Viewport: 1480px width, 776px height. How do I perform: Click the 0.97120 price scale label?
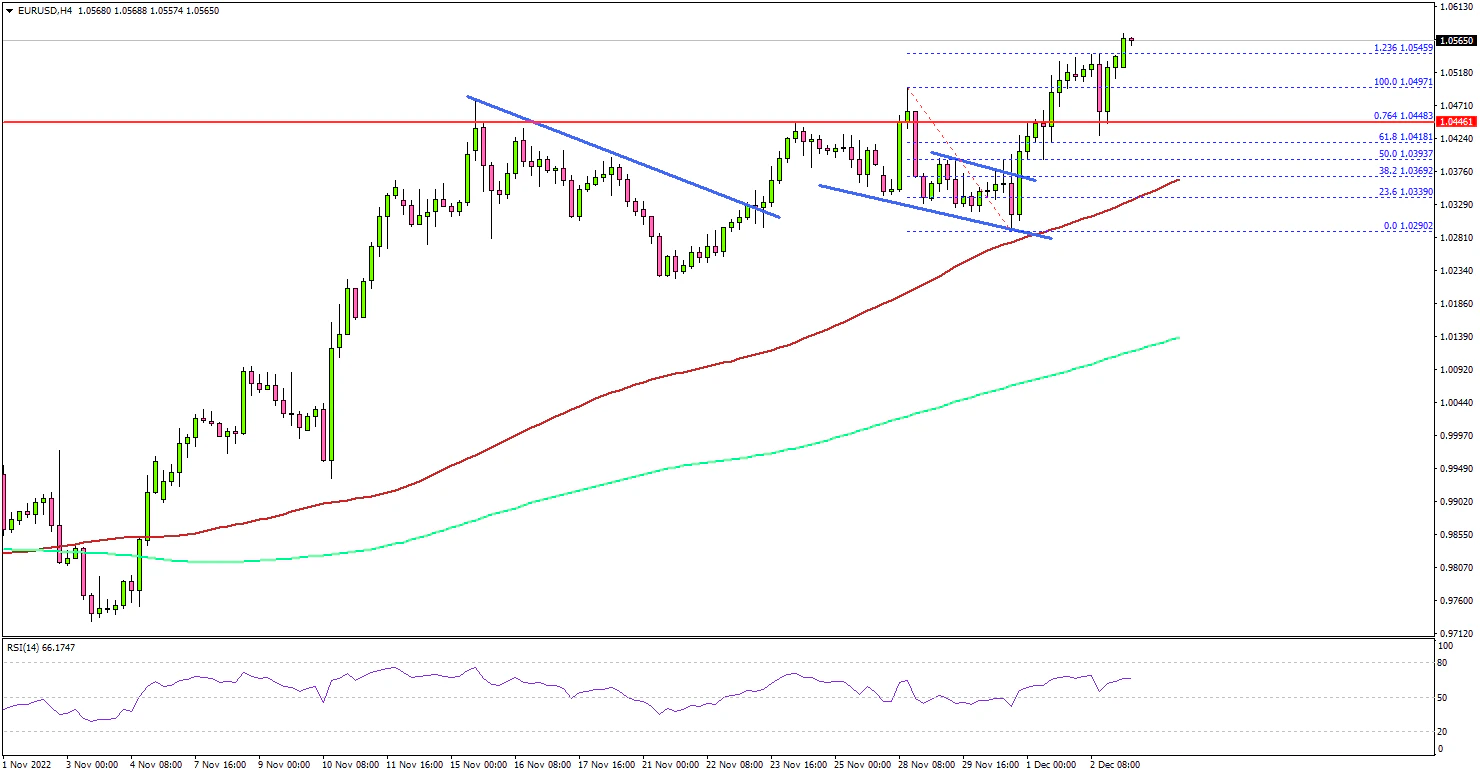pos(1456,634)
